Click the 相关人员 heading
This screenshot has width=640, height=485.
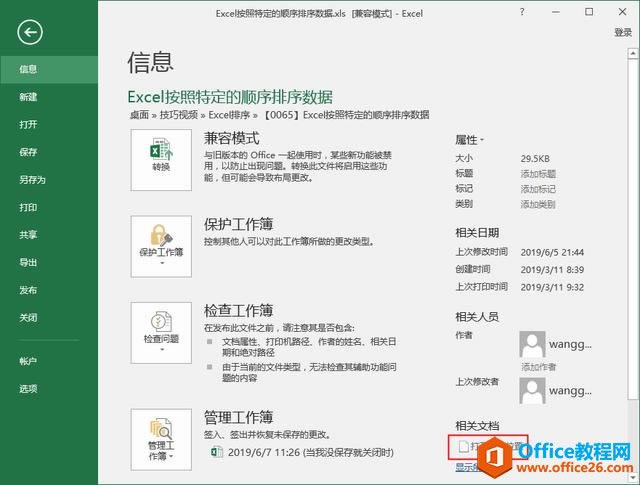tap(477, 317)
